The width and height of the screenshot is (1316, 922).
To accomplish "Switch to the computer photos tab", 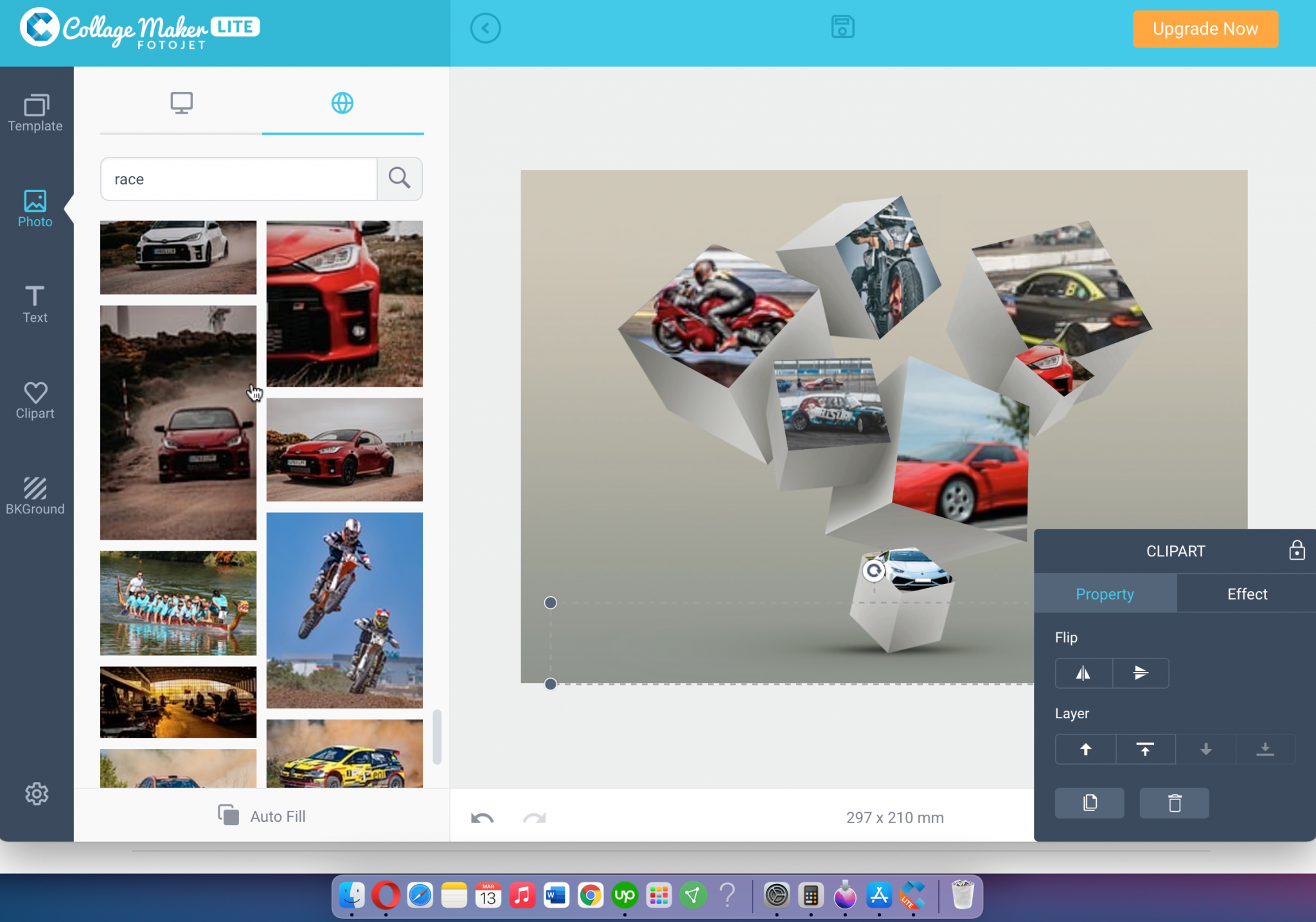I will click(x=181, y=103).
